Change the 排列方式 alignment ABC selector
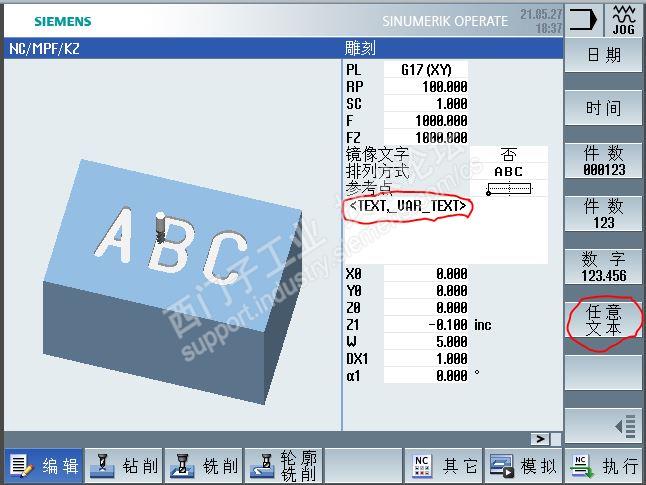Image resolution: width=646 pixels, height=485 pixels. coord(508,171)
